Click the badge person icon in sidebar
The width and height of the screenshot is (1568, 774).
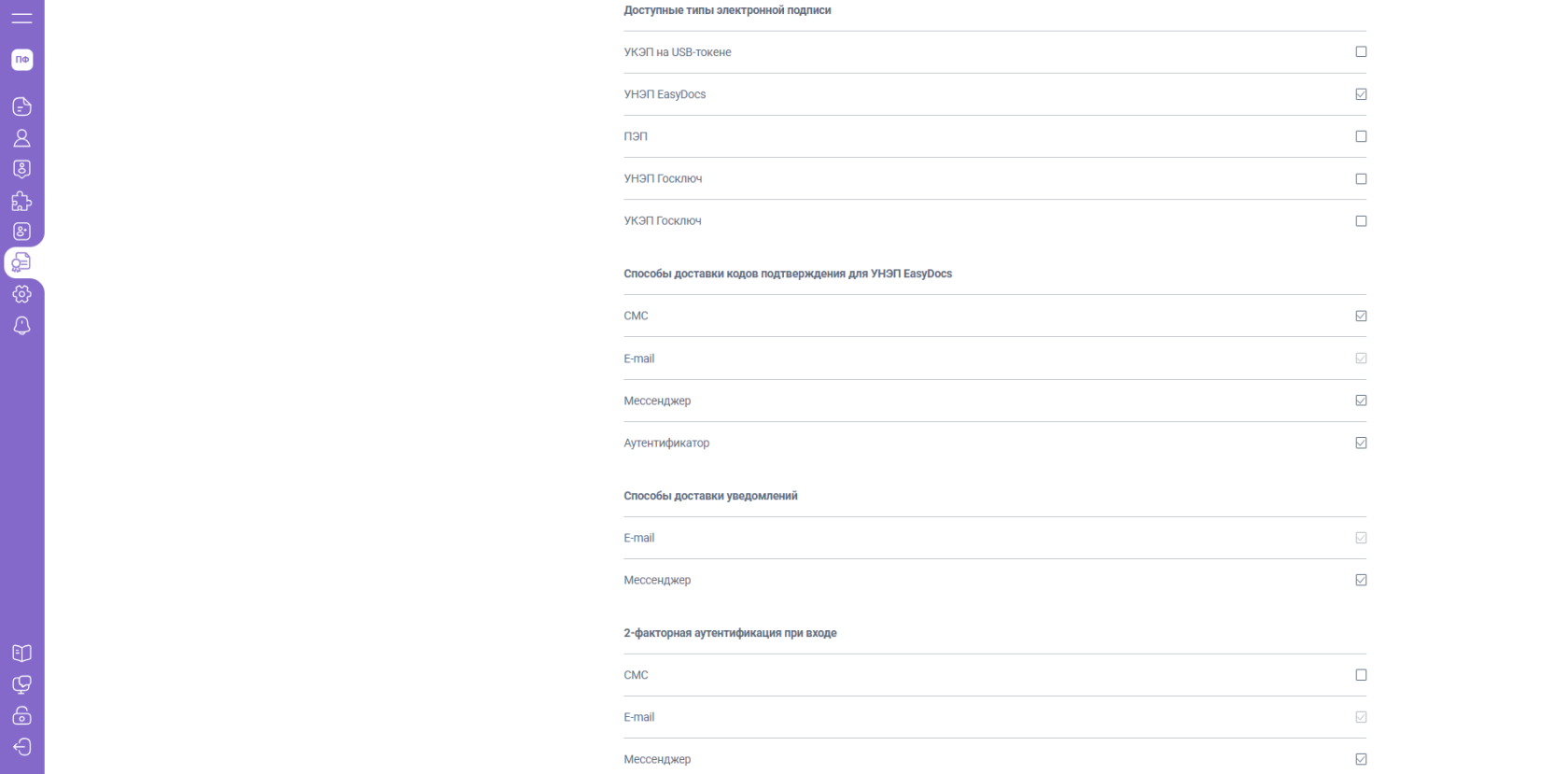tap(21, 169)
